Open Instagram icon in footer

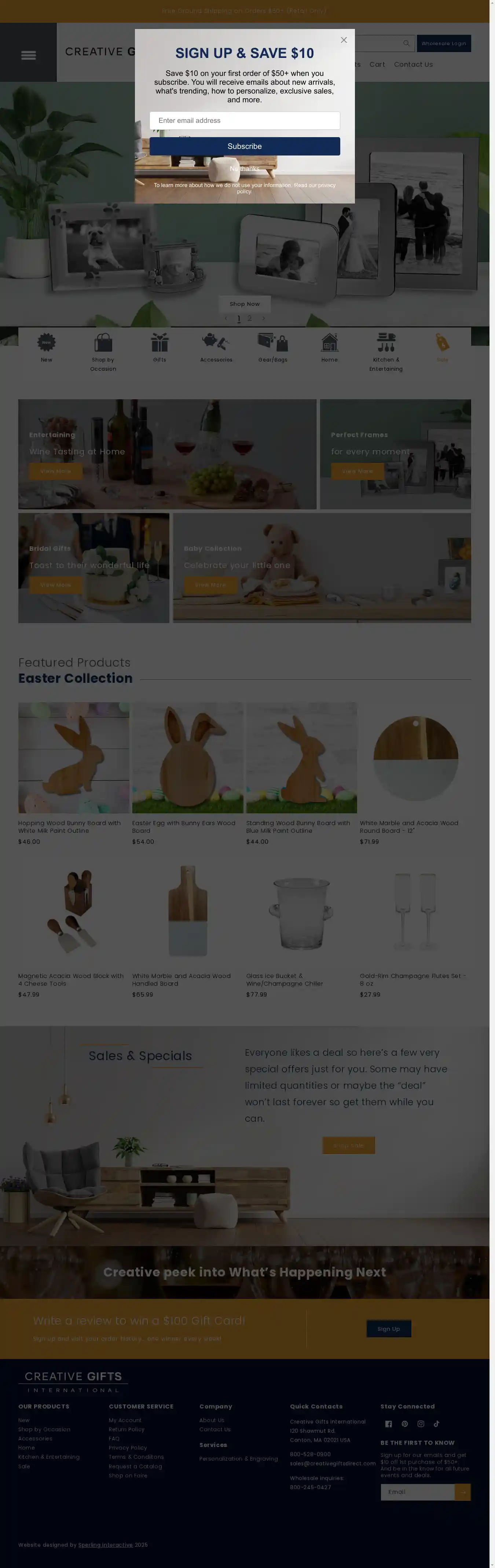coord(421,1424)
